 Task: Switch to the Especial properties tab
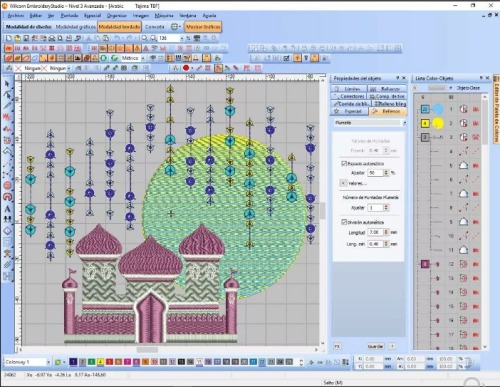[x=349, y=111]
